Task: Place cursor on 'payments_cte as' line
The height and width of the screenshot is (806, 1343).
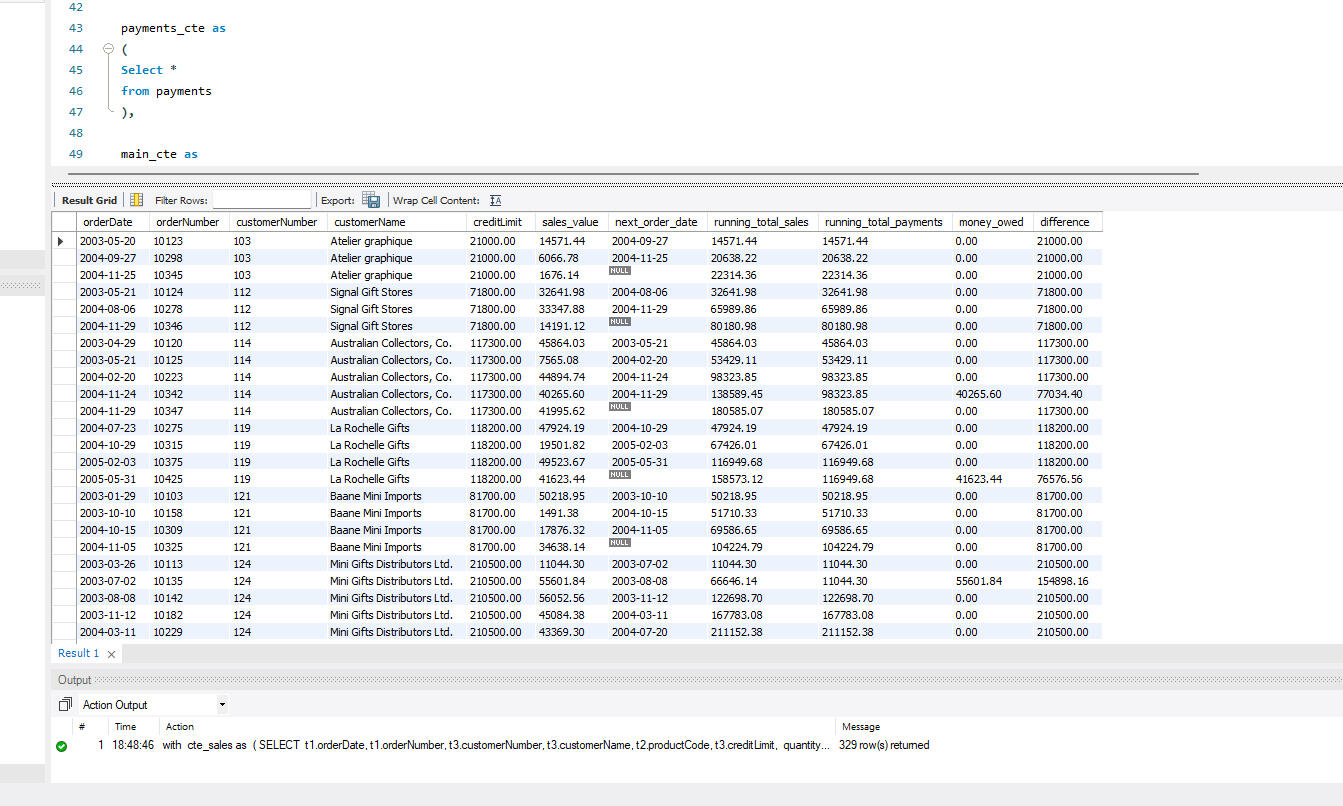Action: click(173, 28)
